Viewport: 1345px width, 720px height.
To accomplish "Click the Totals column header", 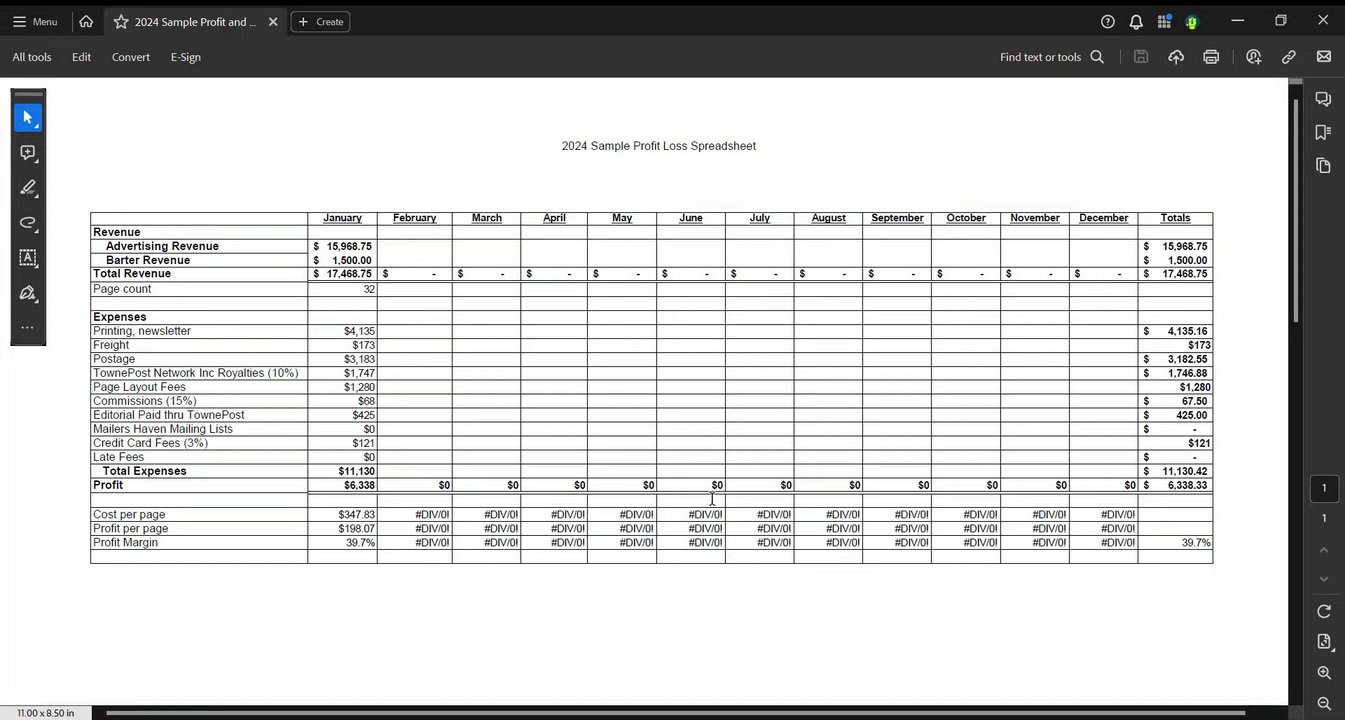I will click(1175, 218).
